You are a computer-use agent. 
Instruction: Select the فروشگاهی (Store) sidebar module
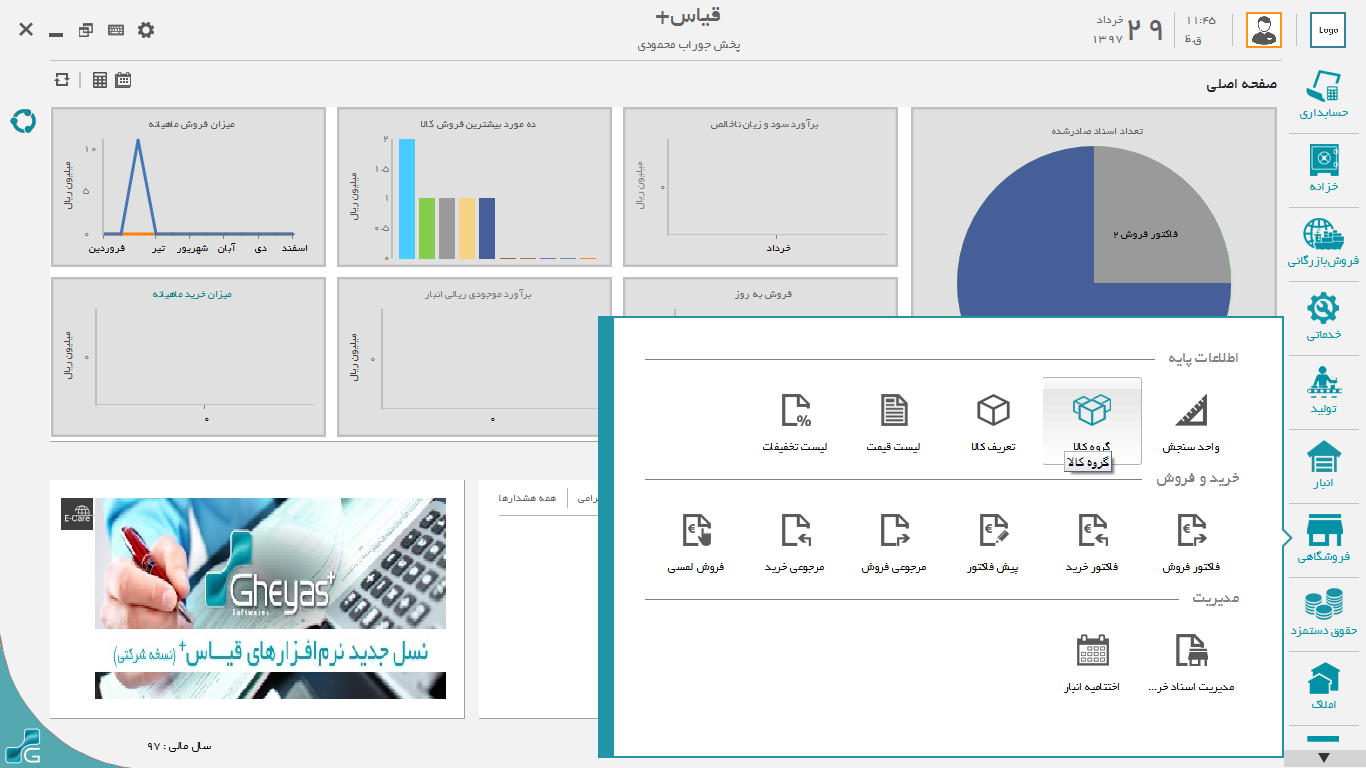point(1324,538)
